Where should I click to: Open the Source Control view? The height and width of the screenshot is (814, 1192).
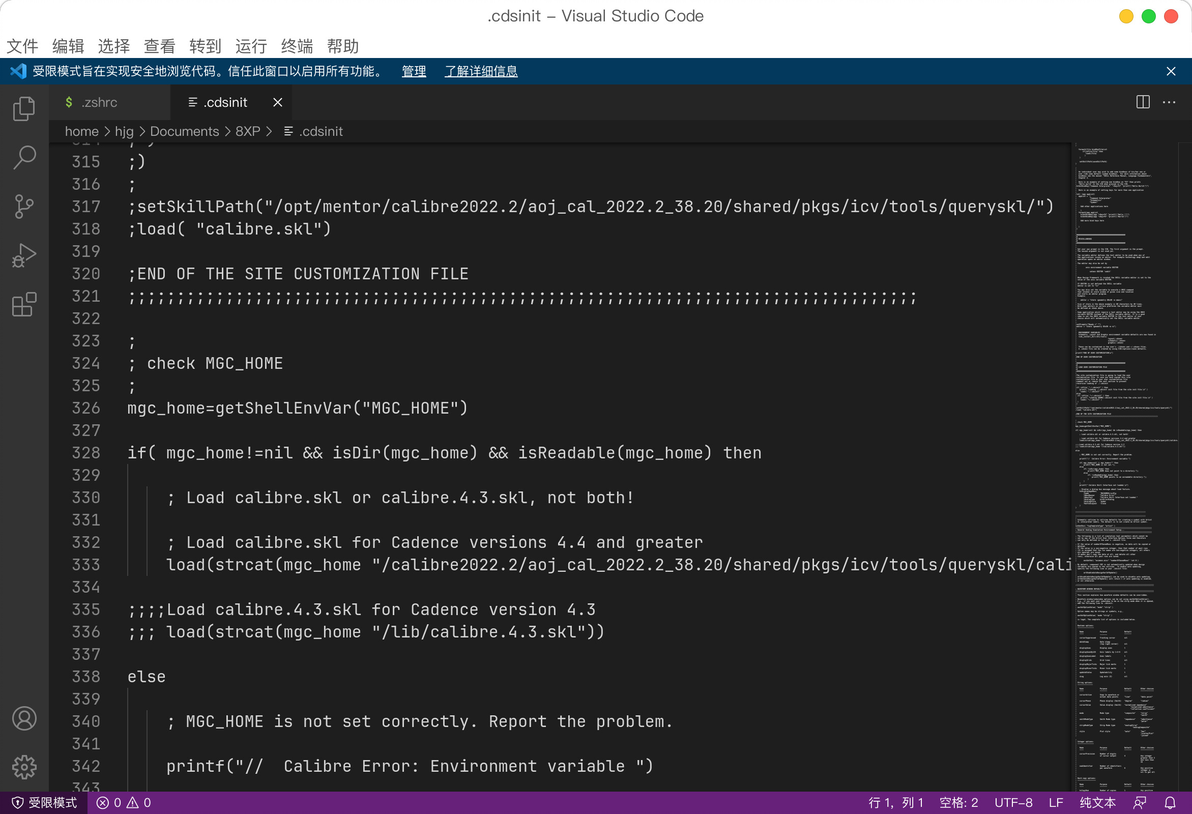tap(24, 207)
